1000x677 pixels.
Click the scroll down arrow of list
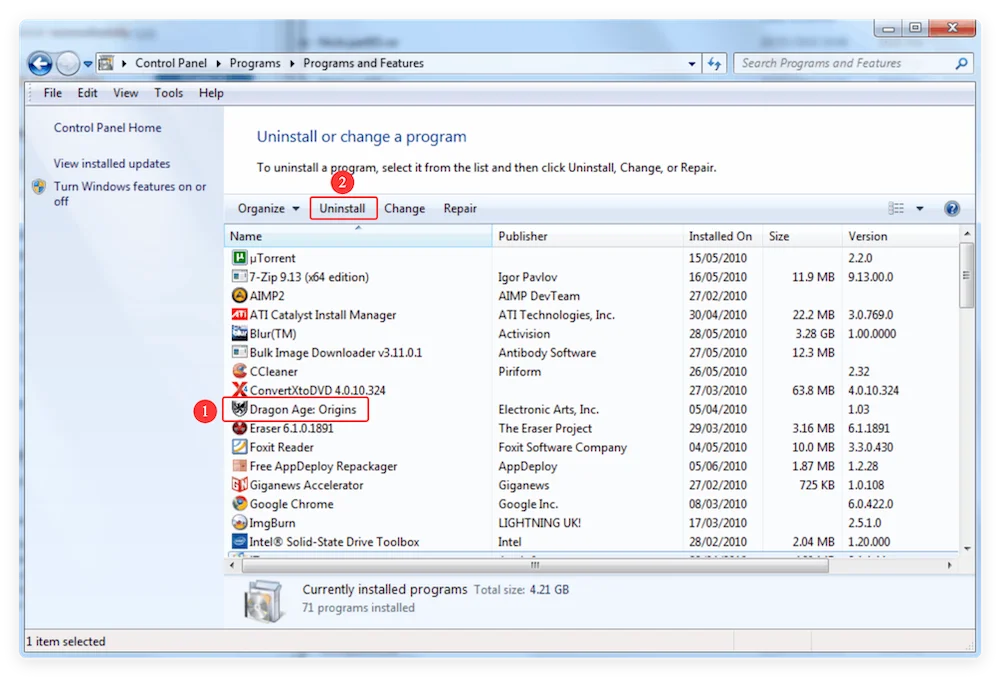(x=967, y=548)
